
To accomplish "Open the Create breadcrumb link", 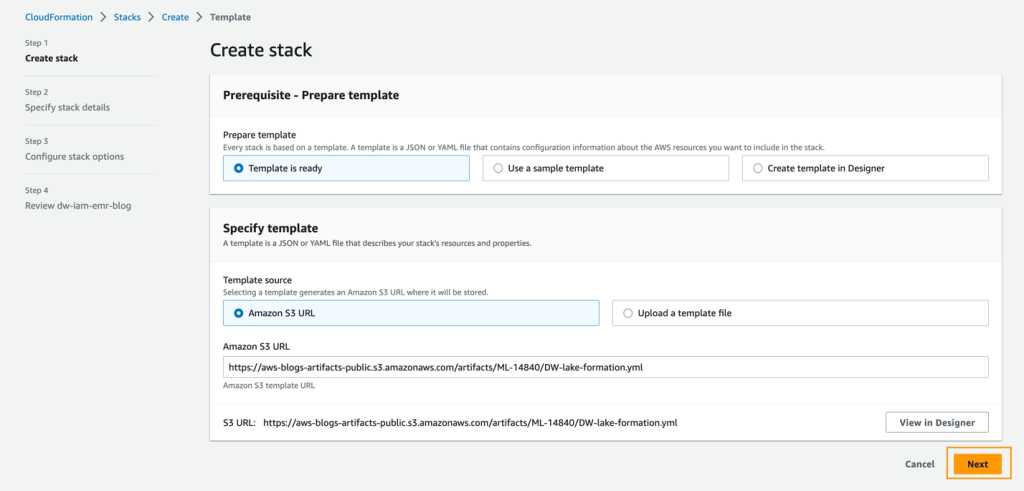I will coord(176,17).
